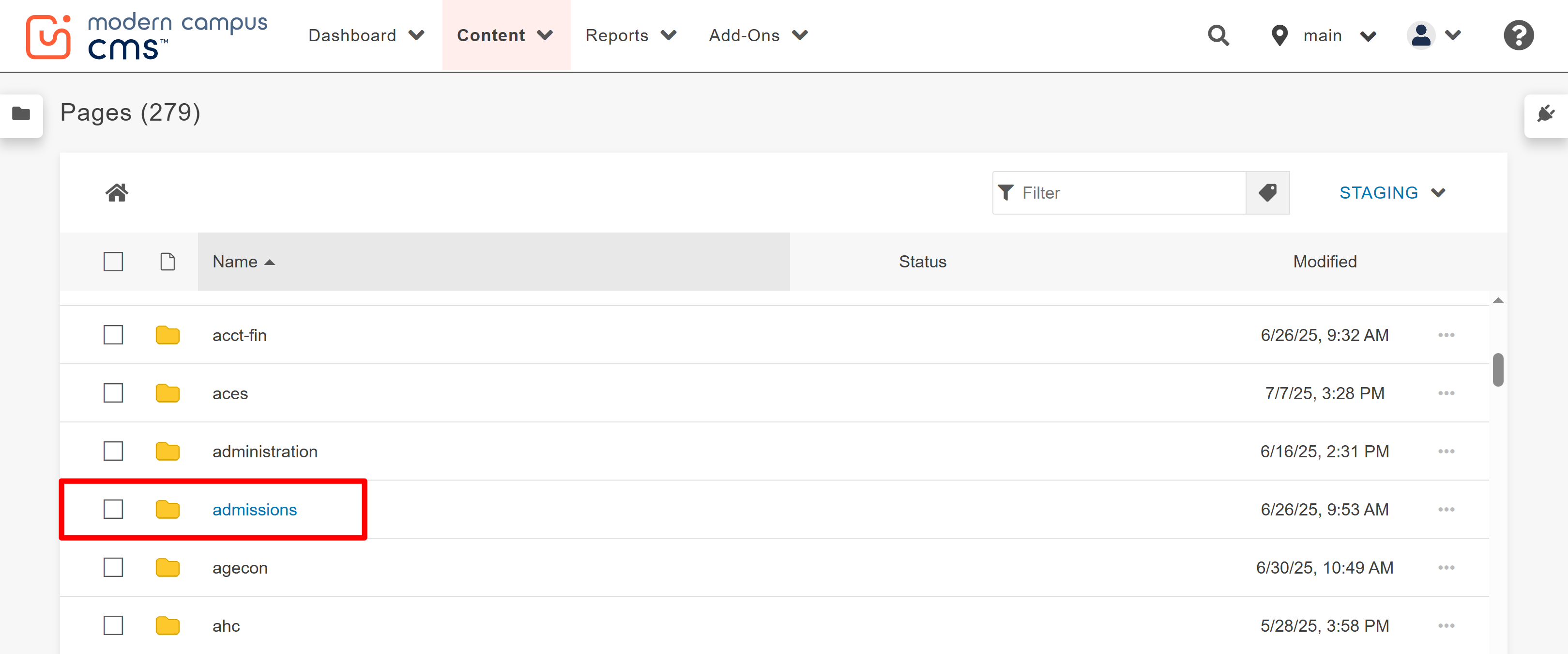
Task: Open more actions for acct-fin row
Action: click(1446, 335)
